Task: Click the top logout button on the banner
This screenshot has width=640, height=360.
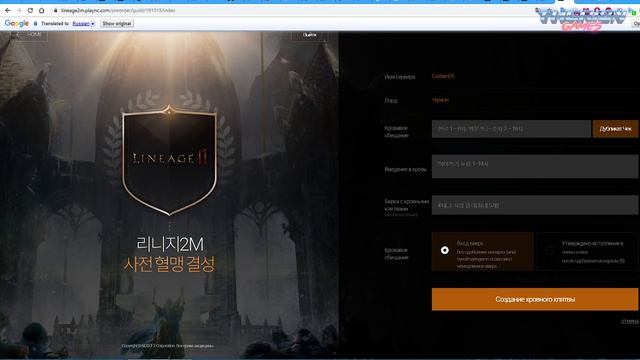Action: coord(310,35)
